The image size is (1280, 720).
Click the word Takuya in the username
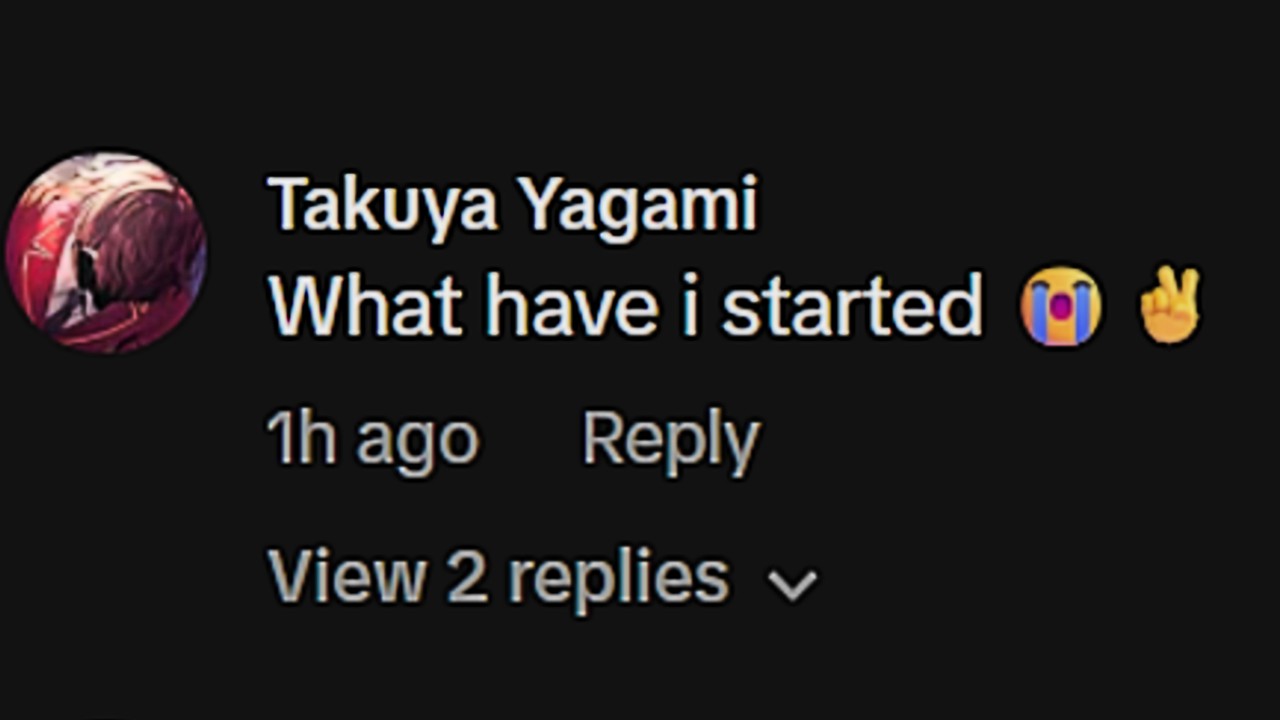coord(384,205)
